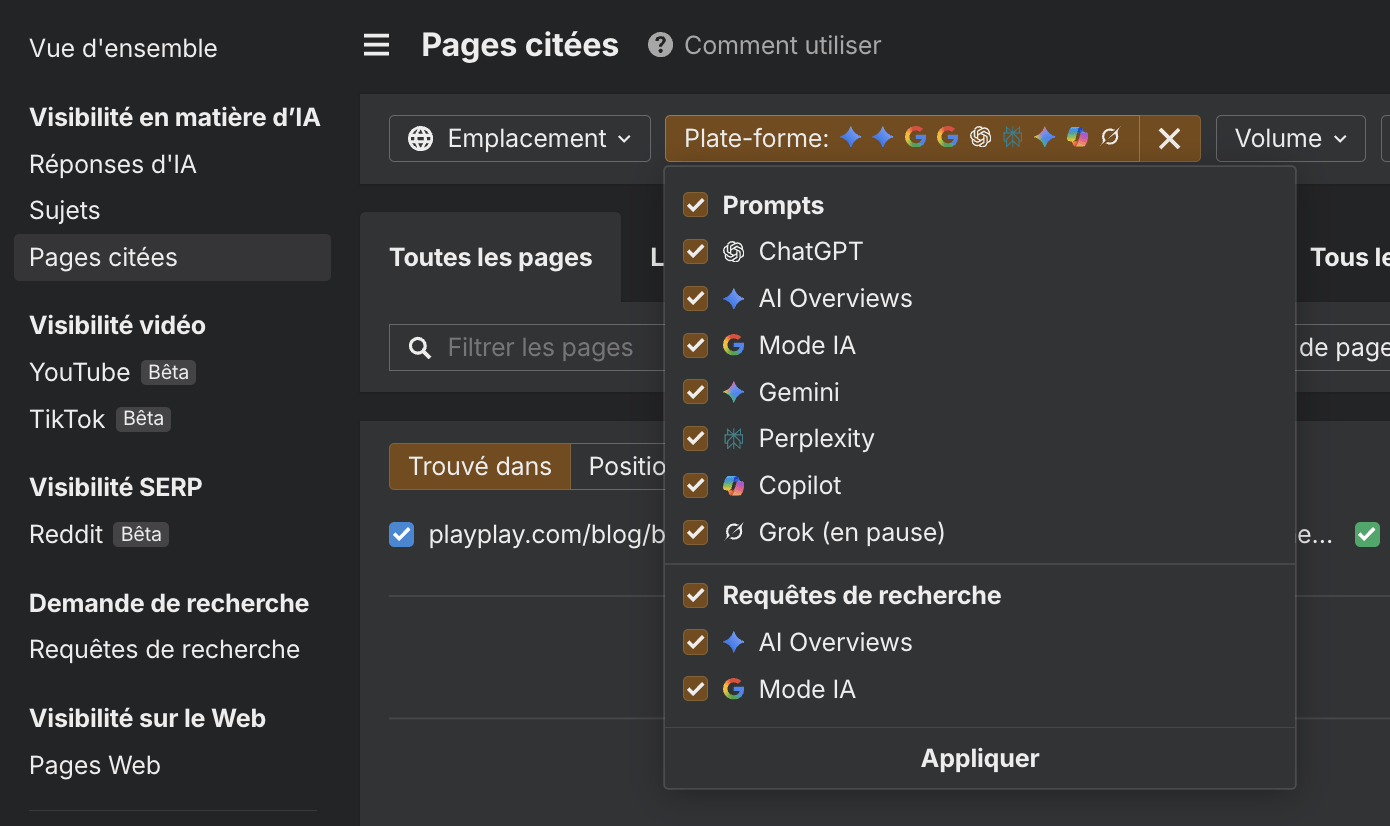1390x826 pixels.
Task: Uncheck the Prompts group checkbox
Action: [x=695, y=205]
